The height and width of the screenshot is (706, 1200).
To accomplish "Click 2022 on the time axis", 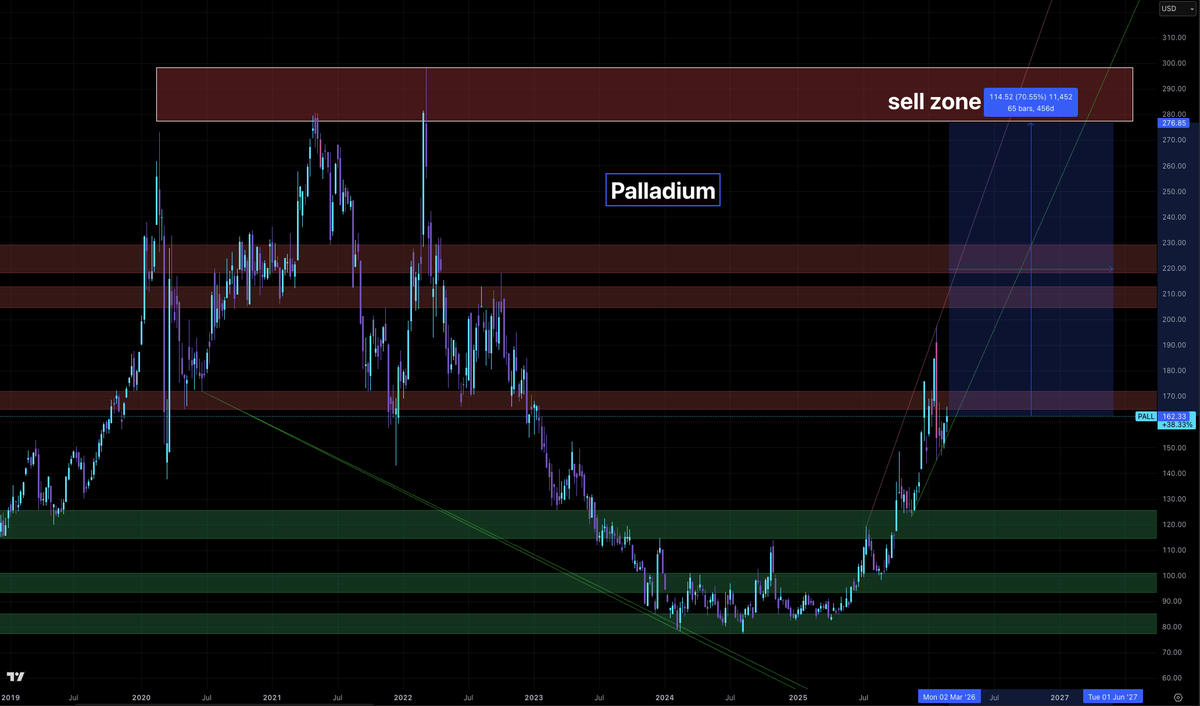I will (x=403, y=696).
